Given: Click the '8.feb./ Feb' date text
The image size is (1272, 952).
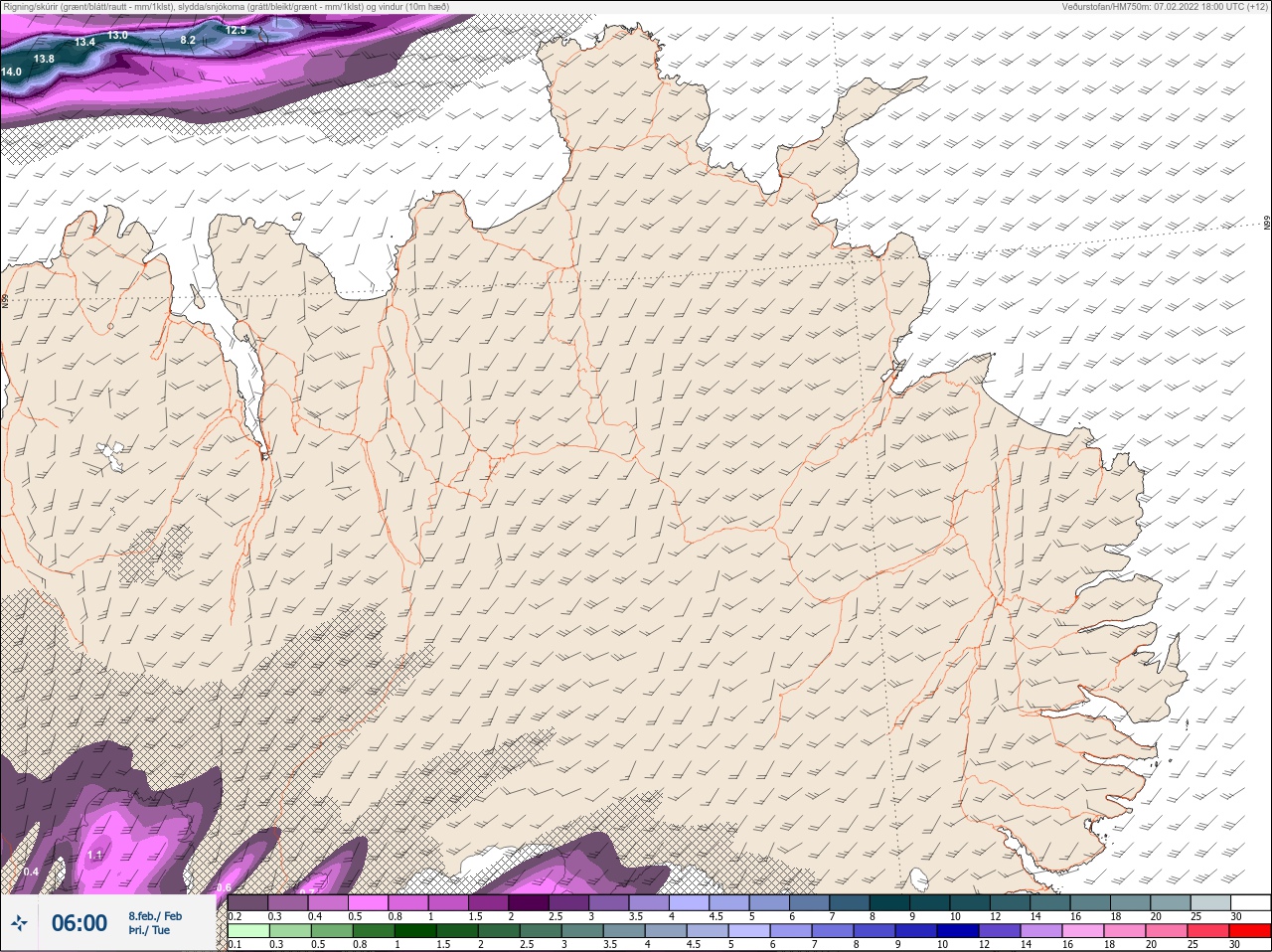Looking at the screenshot, I should [x=155, y=916].
